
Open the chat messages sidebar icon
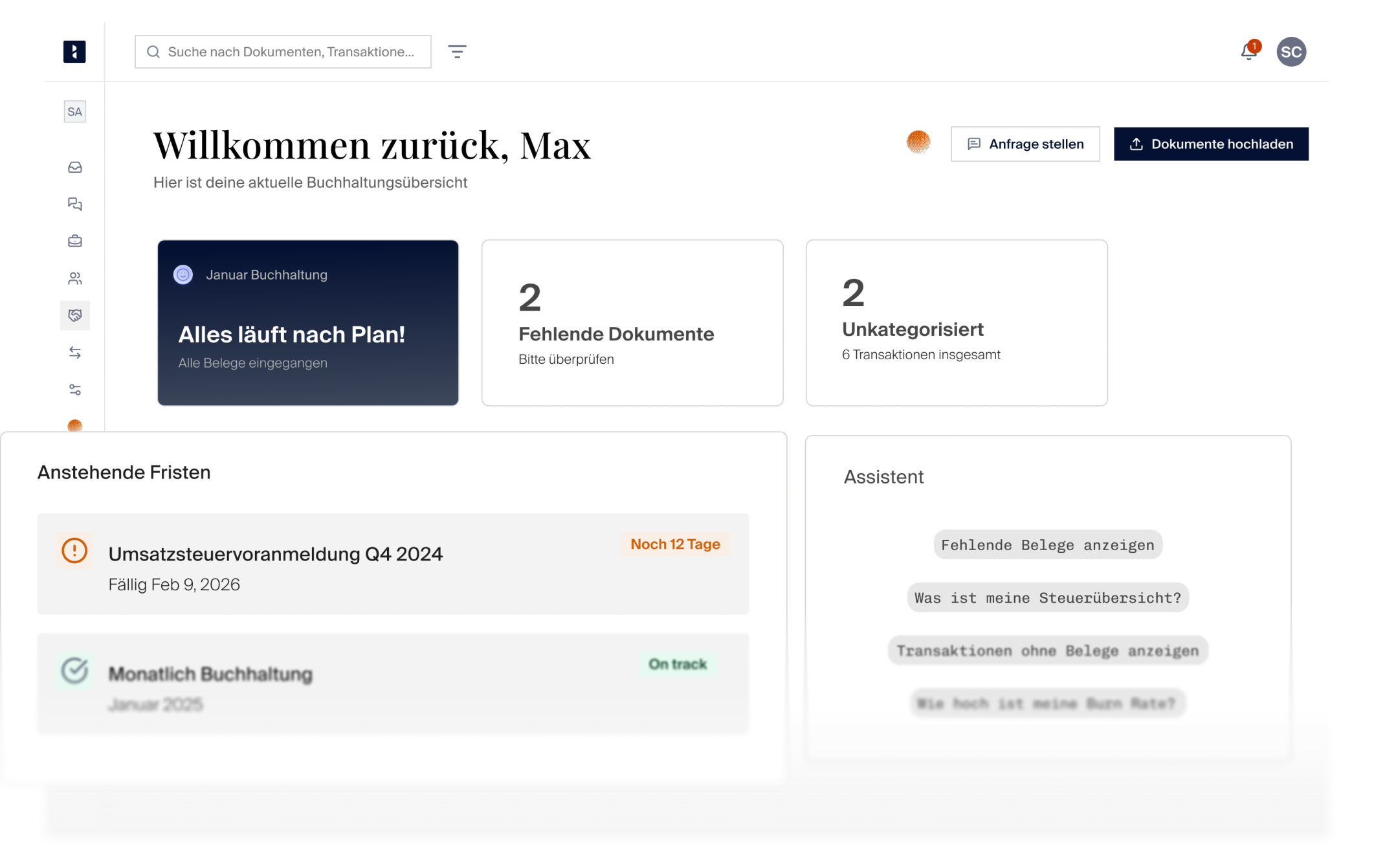(75, 204)
